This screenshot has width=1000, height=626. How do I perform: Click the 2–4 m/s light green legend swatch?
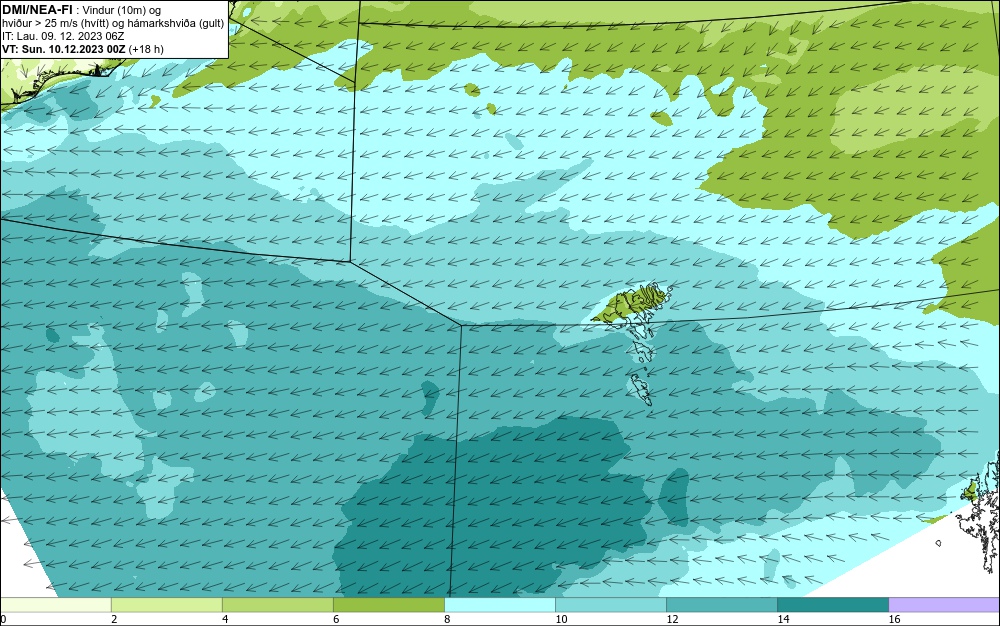[x=166, y=605]
